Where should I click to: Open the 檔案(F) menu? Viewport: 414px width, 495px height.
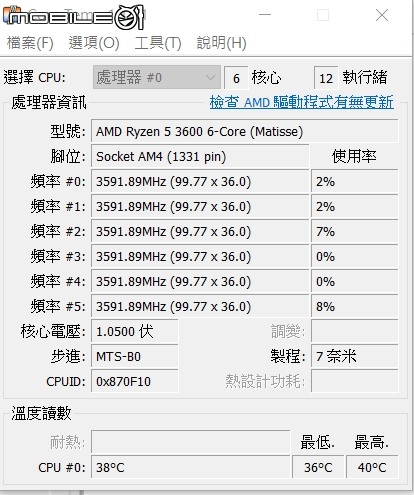click(x=30, y=43)
